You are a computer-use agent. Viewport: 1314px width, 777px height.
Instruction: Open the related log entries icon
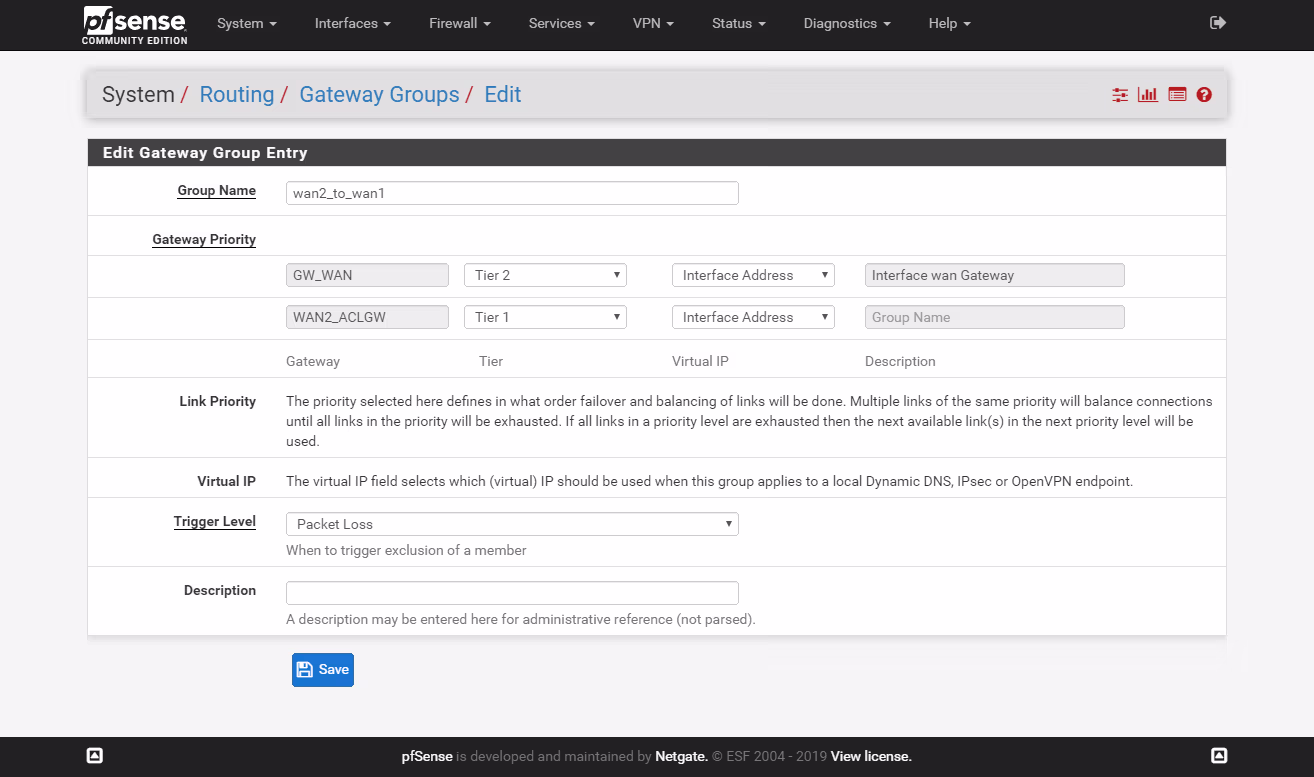click(x=1177, y=95)
